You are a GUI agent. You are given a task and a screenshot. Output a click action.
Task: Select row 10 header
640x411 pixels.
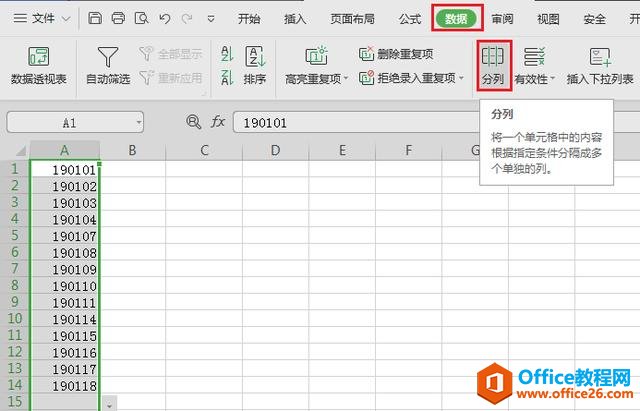click(15, 318)
